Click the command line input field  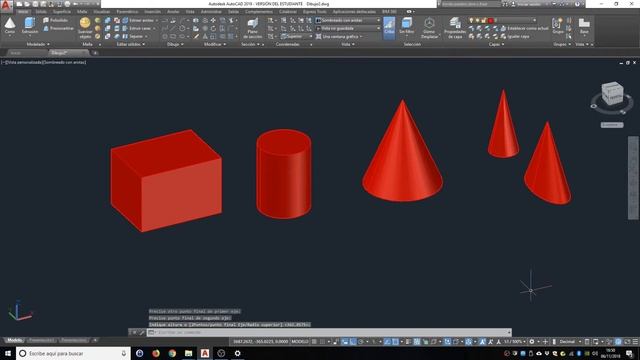[330, 332]
